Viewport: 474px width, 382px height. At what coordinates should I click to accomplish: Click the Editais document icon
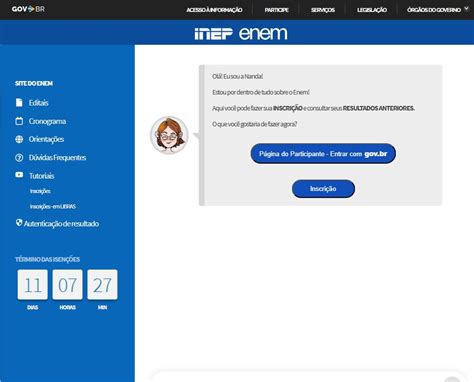(x=19, y=103)
